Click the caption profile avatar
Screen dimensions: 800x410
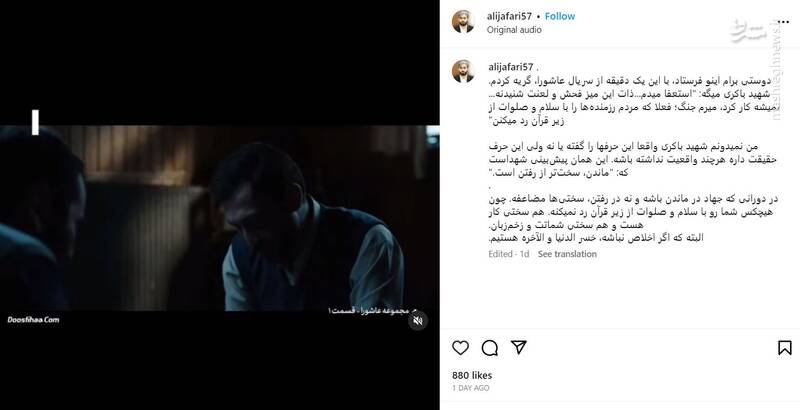click(463, 71)
